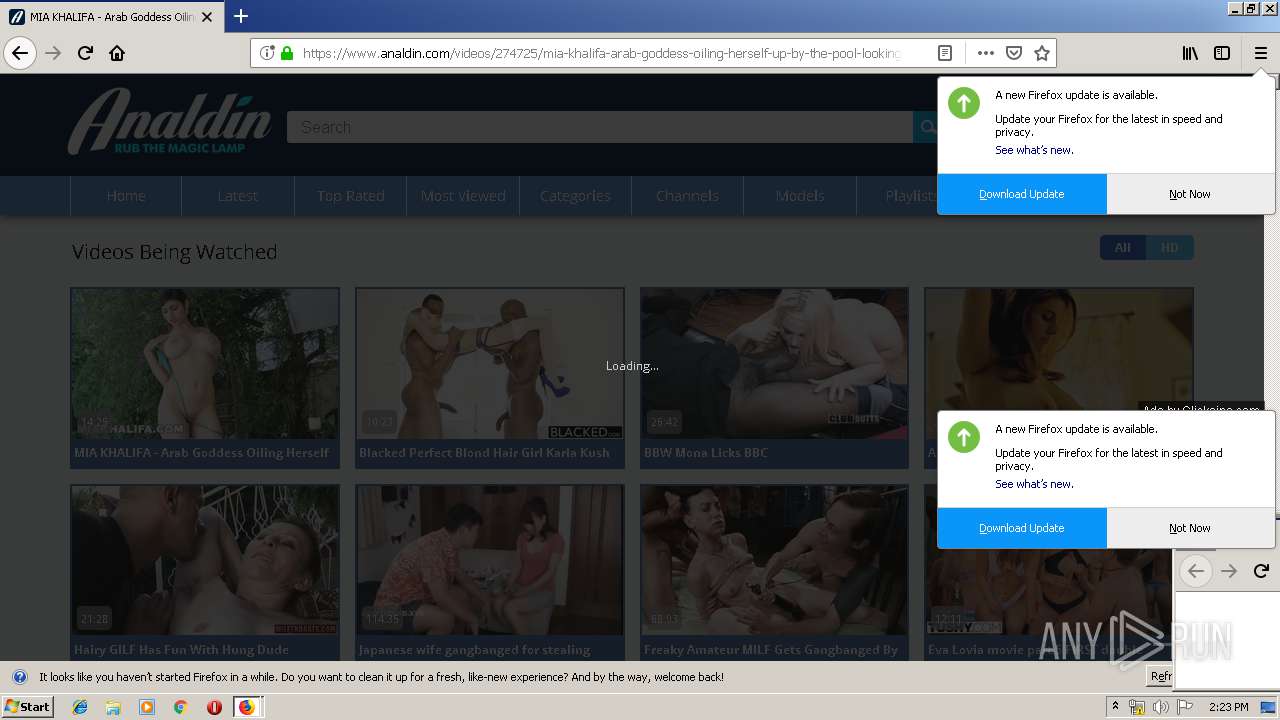The image size is (1280, 720).
Task: Launch Internet Explorer from taskbar
Action: point(80,707)
